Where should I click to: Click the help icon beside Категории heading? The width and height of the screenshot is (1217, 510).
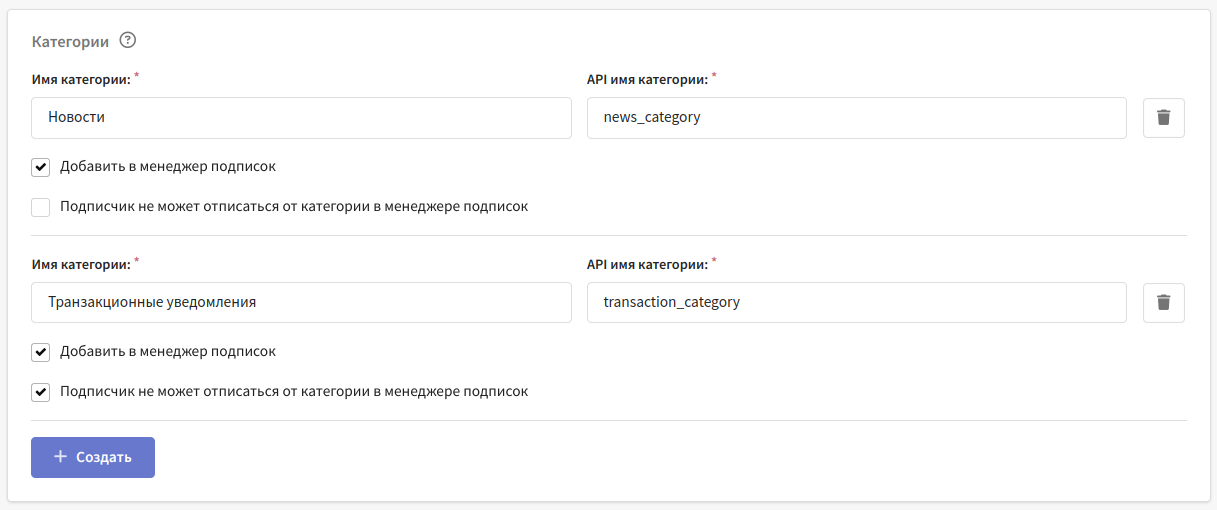point(127,41)
